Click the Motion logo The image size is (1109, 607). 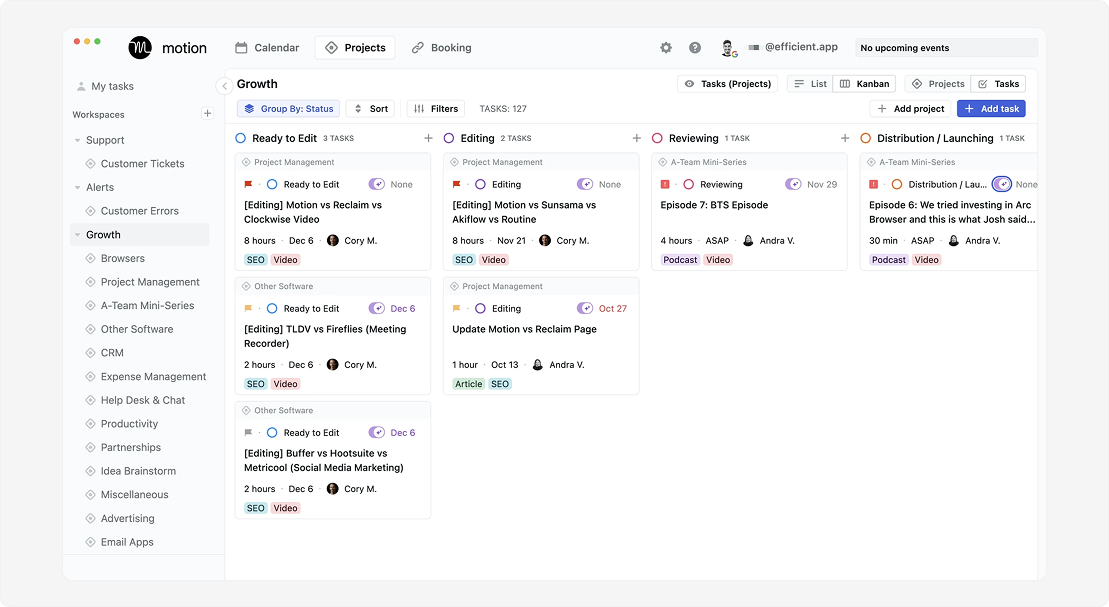140,47
